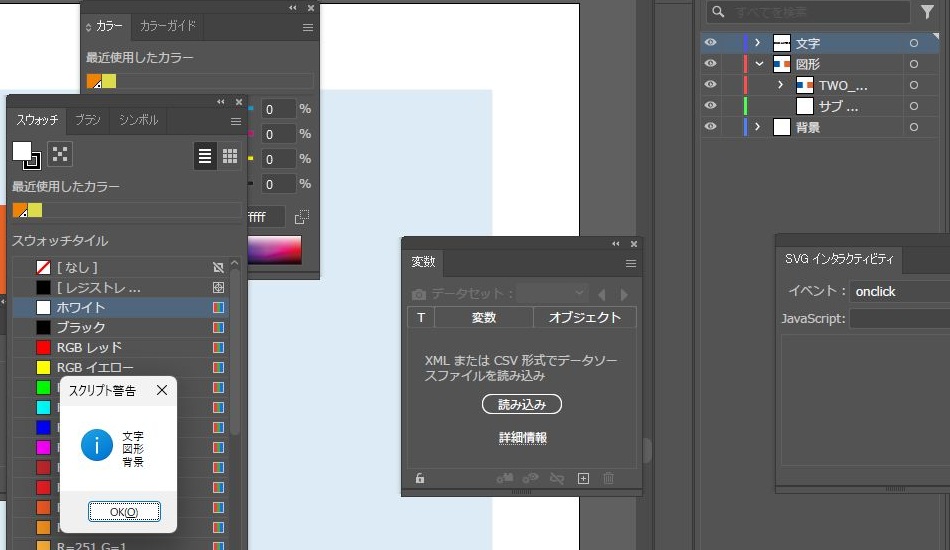Close the Swatches panel
This screenshot has width=950, height=550.
(239, 102)
